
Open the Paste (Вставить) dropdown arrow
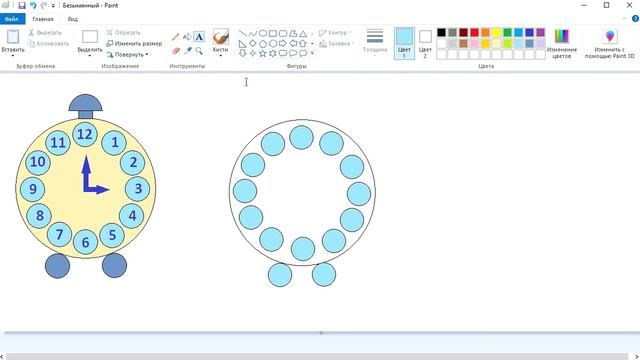(x=13, y=56)
